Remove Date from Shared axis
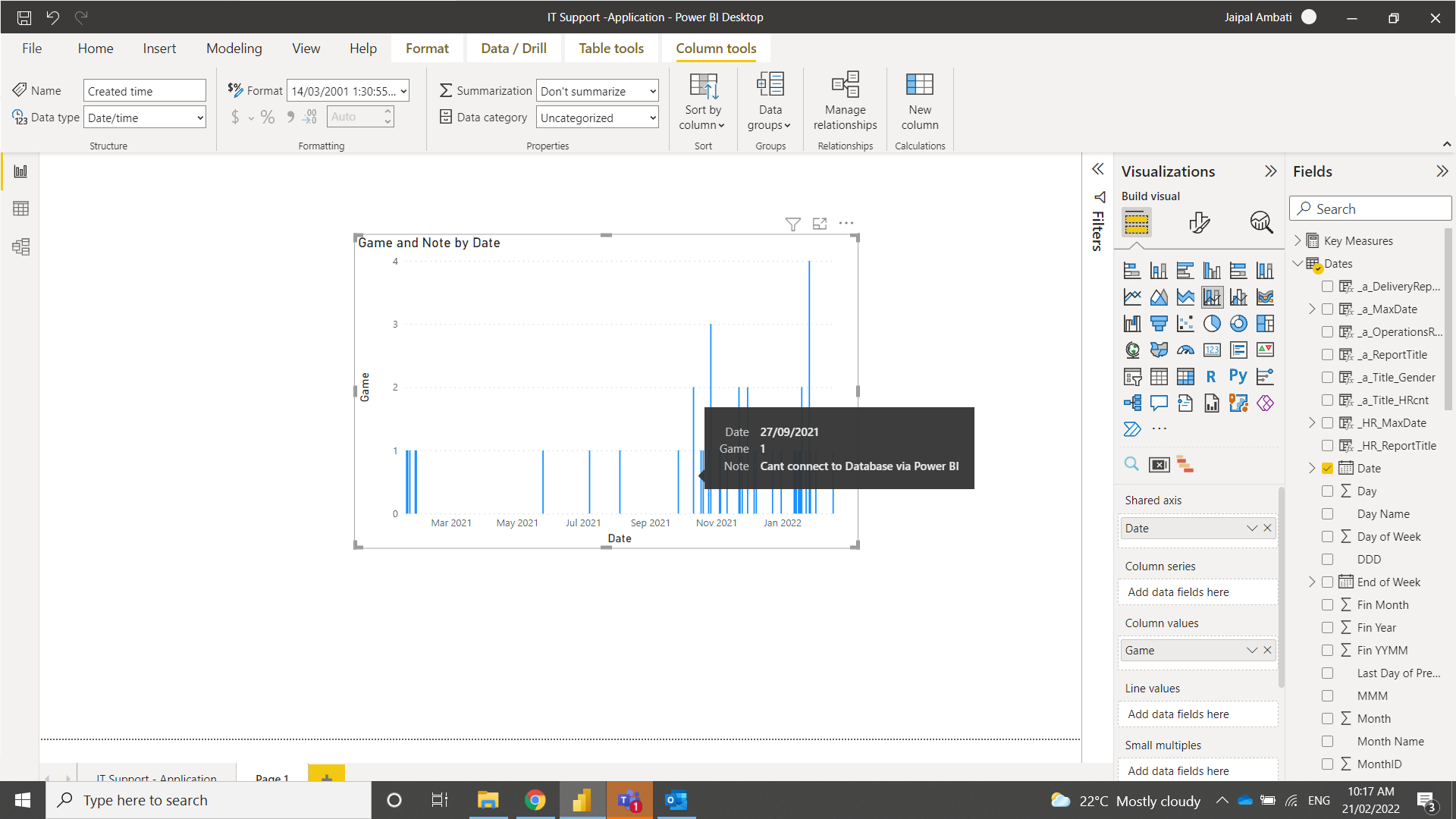This screenshot has height=819, width=1456. 1267,529
